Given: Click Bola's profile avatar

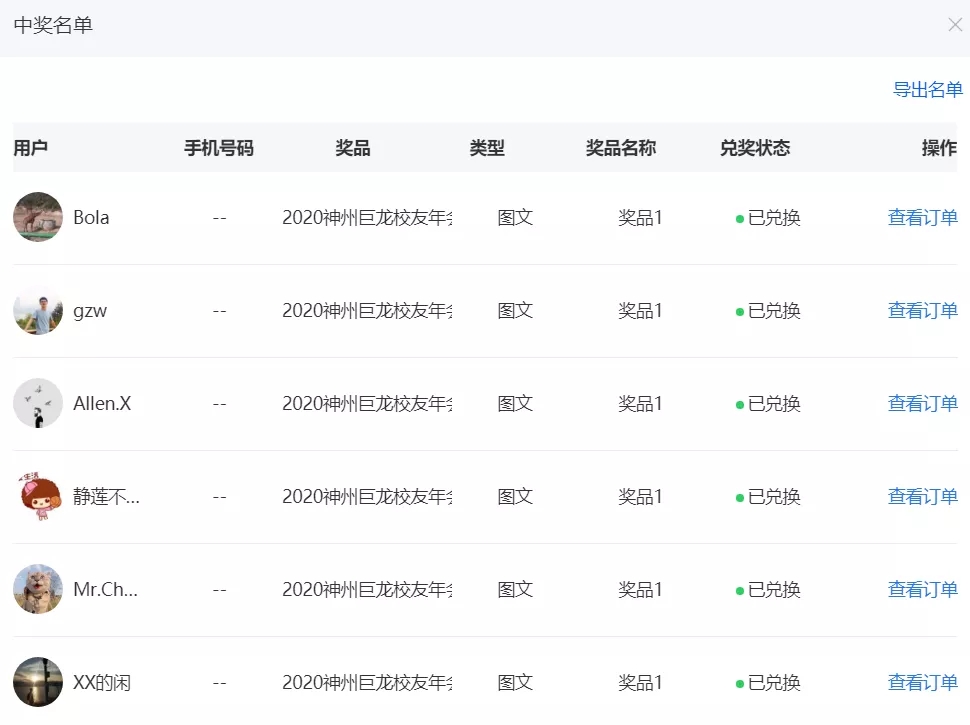Looking at the screenshot, I should tap(37, 217).
